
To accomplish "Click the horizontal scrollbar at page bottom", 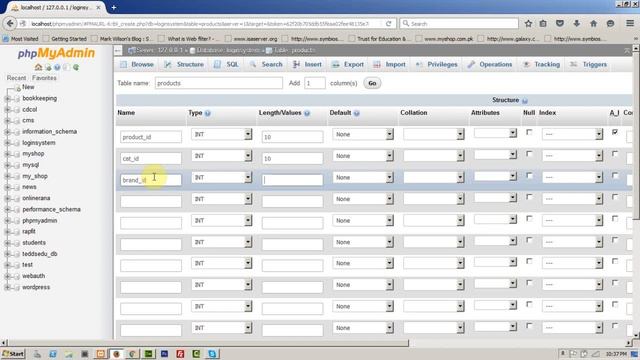I will 208,343.
